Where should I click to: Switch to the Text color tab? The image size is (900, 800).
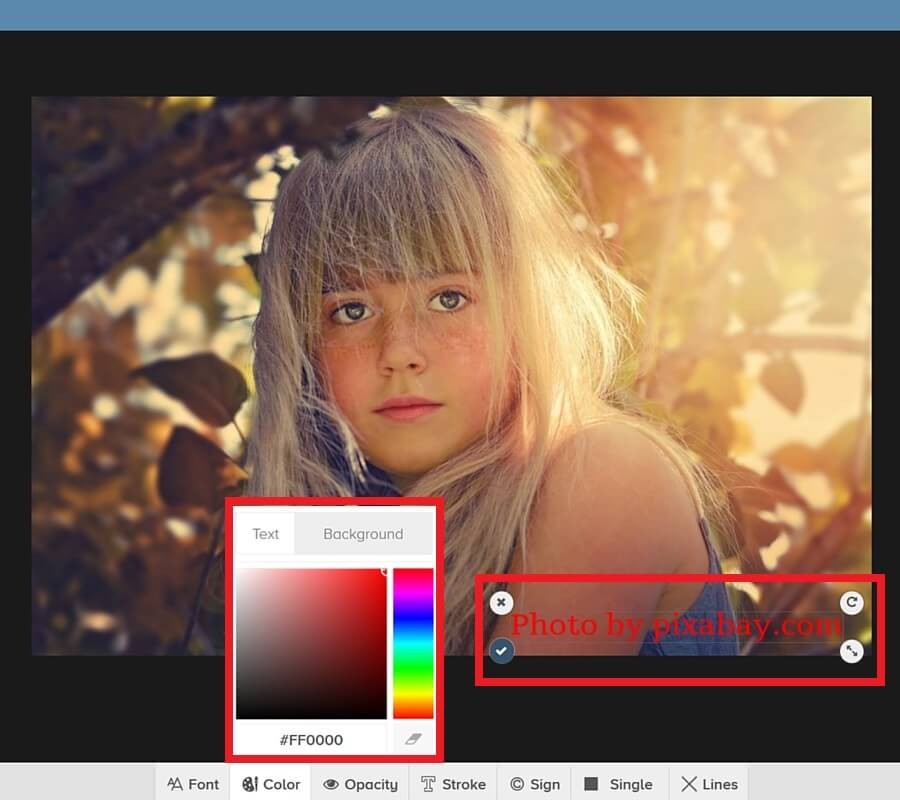tap(265, 534)
